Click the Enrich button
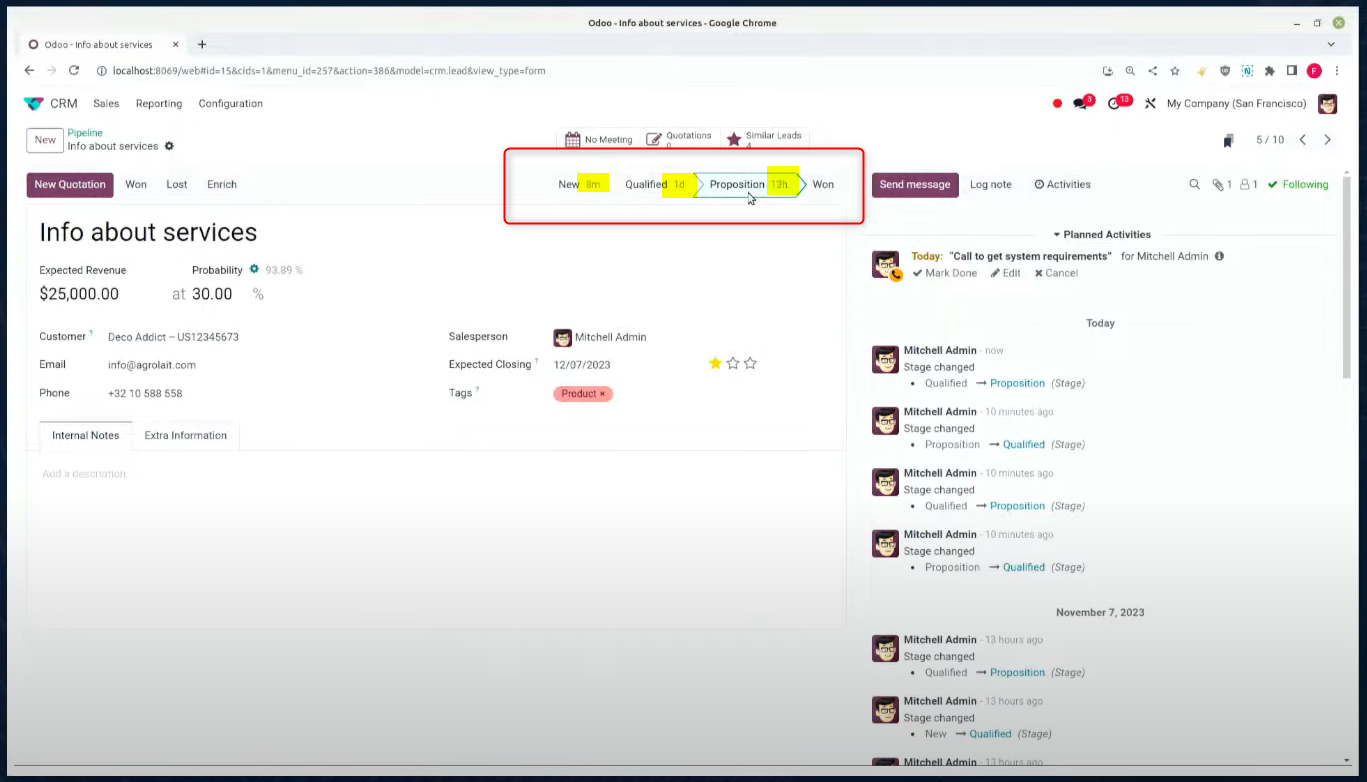This screenshot has height=782, width=1367. click(x=222, y=185)
